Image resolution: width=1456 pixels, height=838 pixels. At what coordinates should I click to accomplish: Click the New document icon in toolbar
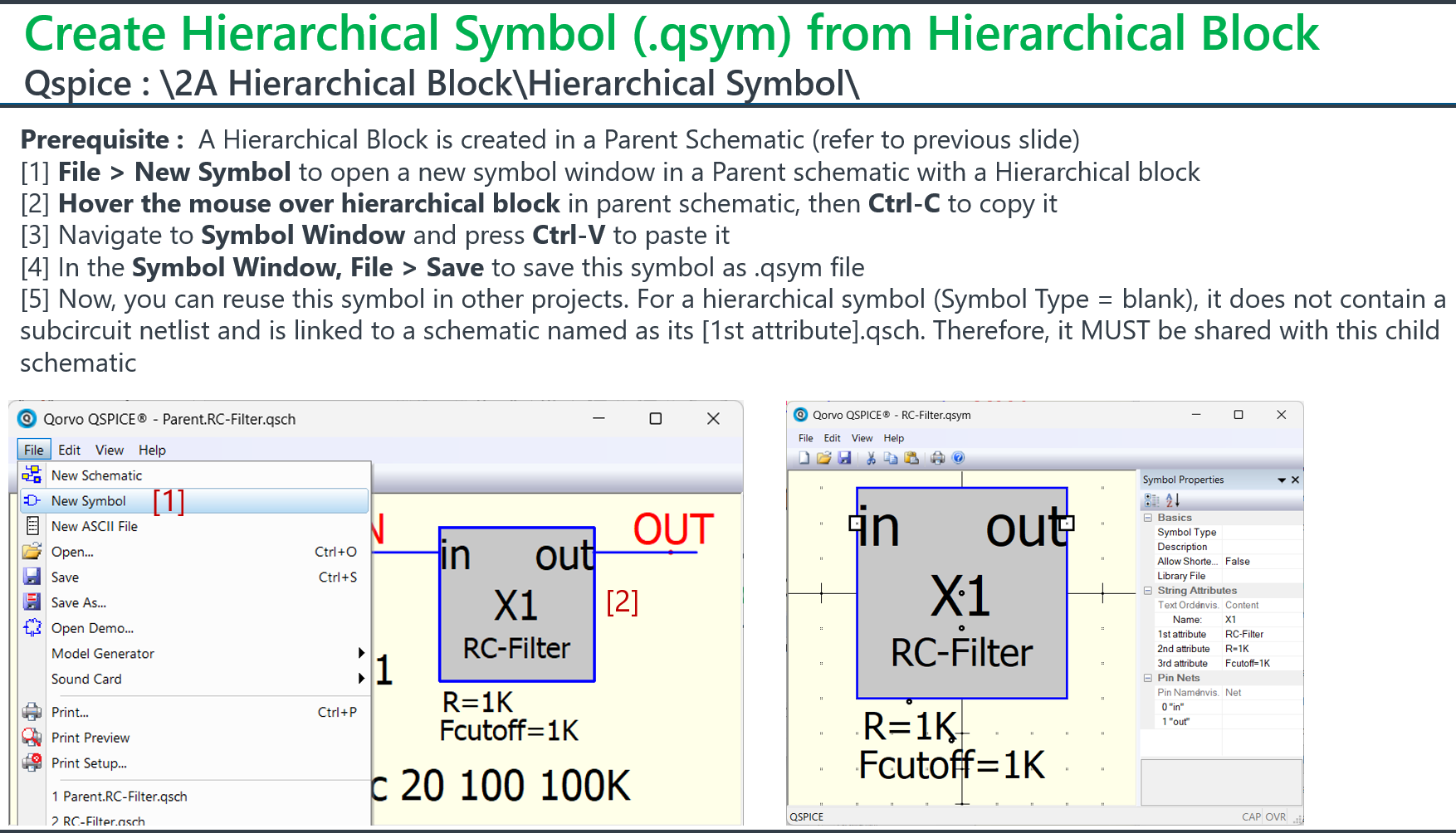804,458
